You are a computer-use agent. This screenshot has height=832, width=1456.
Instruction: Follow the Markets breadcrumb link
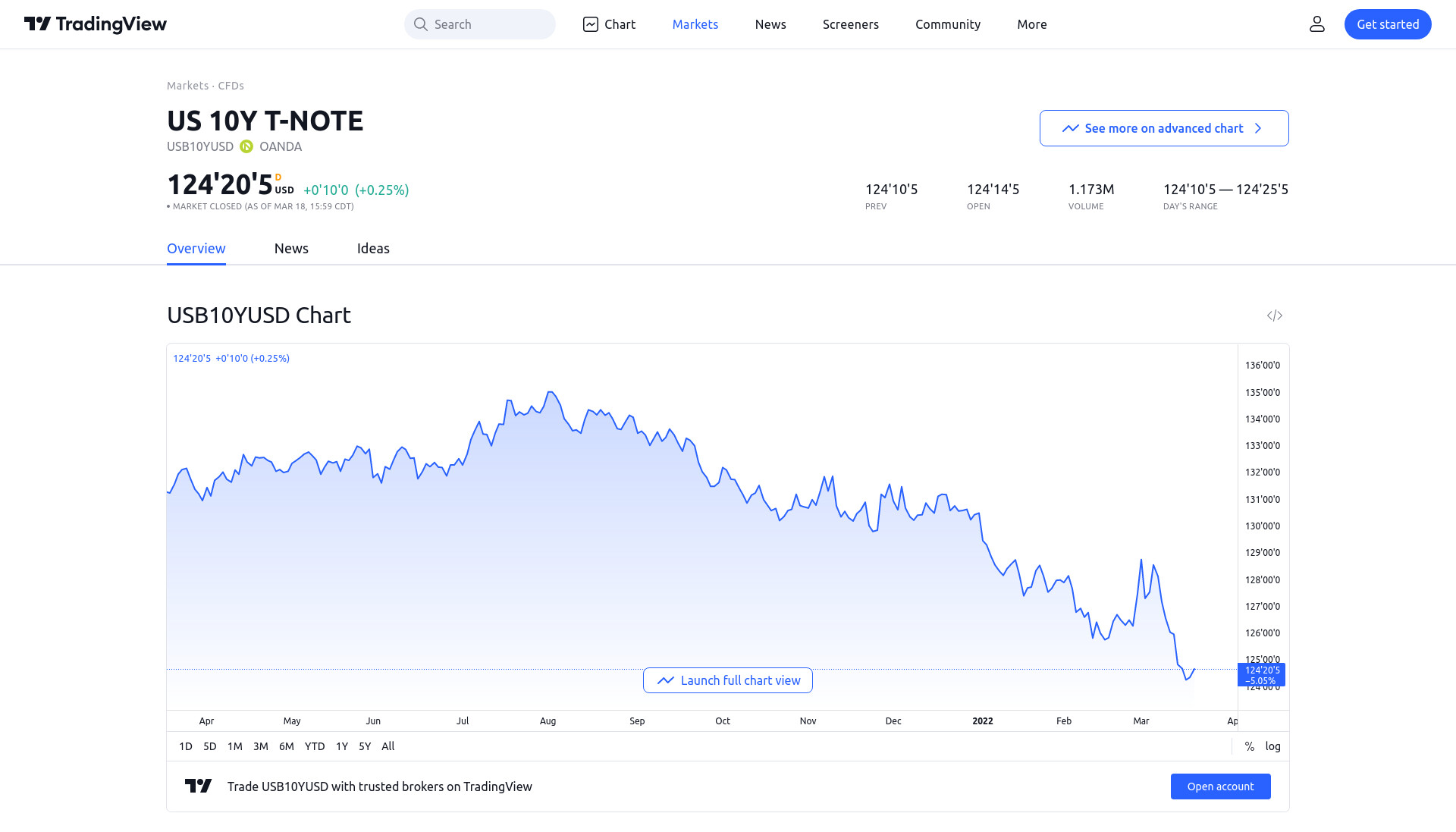(187, 86)
